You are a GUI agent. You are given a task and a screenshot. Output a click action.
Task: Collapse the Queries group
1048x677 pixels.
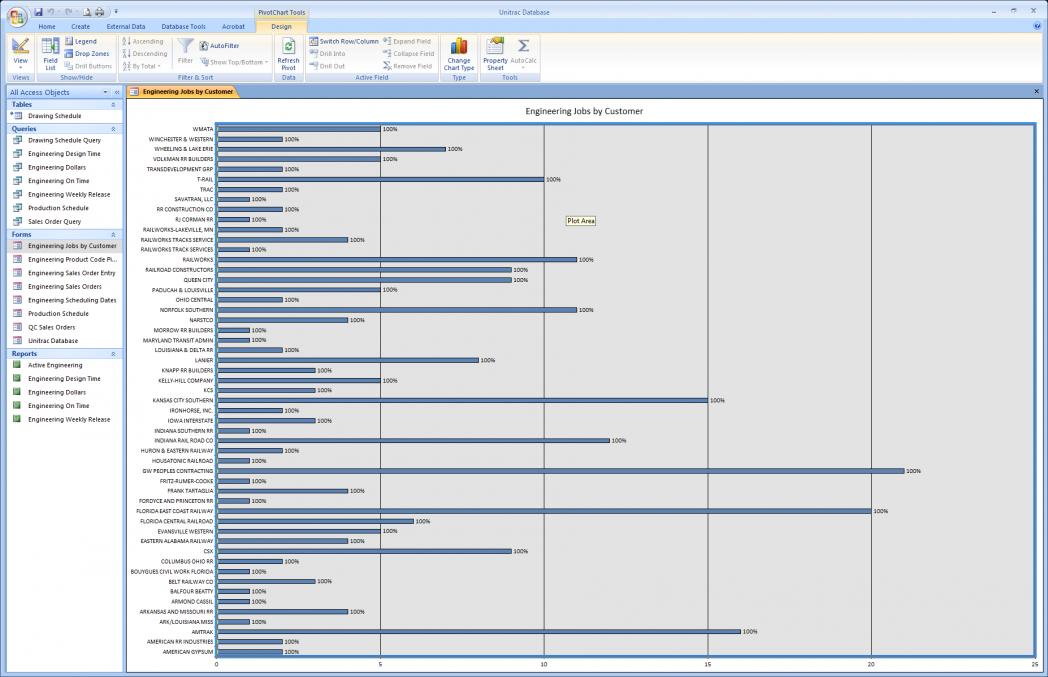[x=113, y=129]
